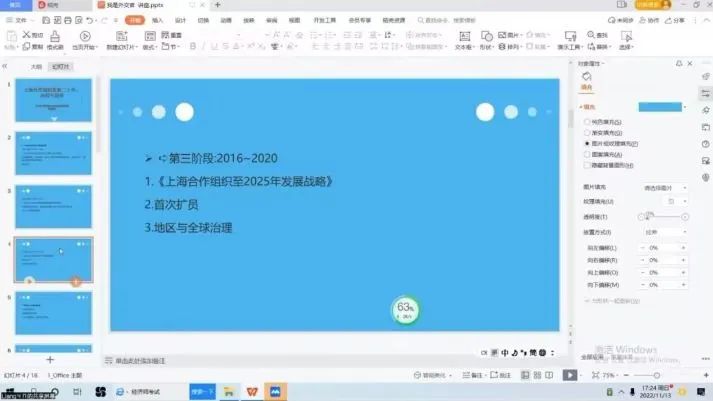The width and height of the screenshot is (713, 401).
Task: Click the Shapes (形状) tool icon
Action: [485, 41]
